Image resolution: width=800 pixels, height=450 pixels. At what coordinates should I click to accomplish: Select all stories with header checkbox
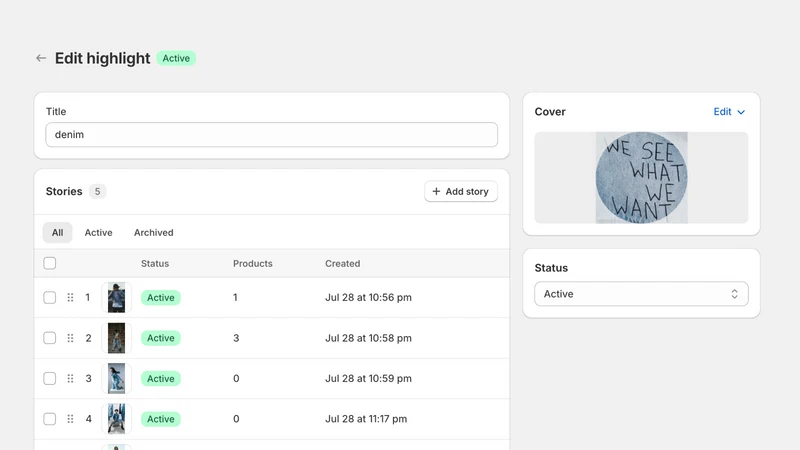pyautogui.click(x=49, y=263)
